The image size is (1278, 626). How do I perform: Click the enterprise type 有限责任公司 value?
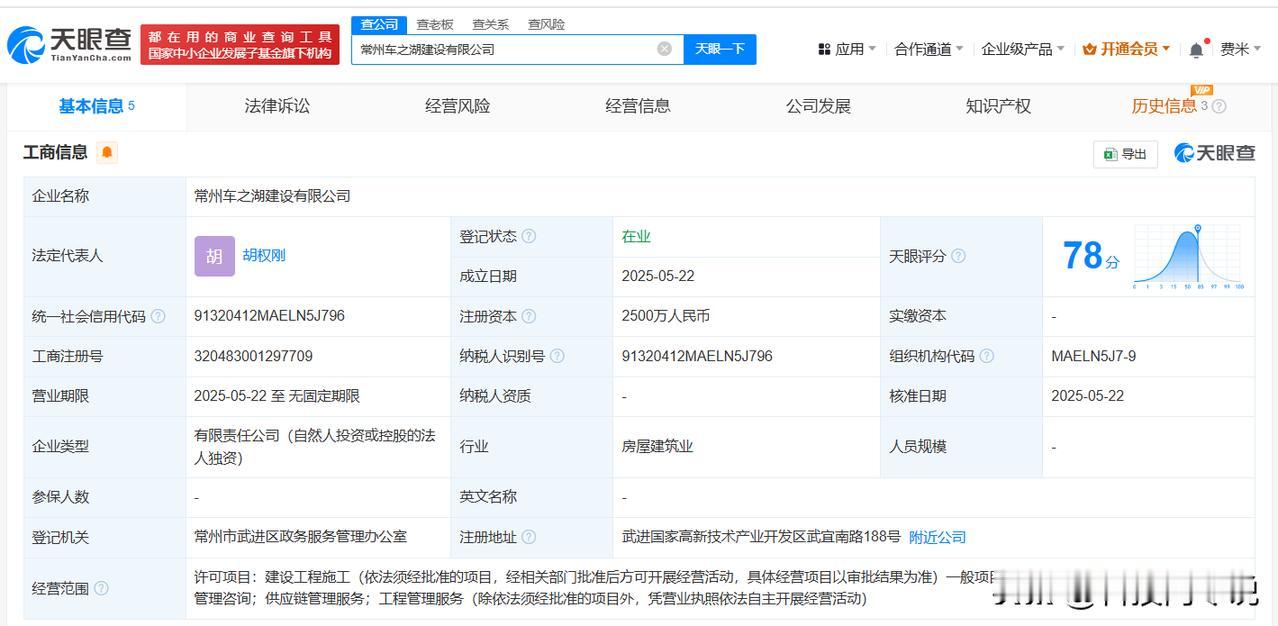point(314,446)
